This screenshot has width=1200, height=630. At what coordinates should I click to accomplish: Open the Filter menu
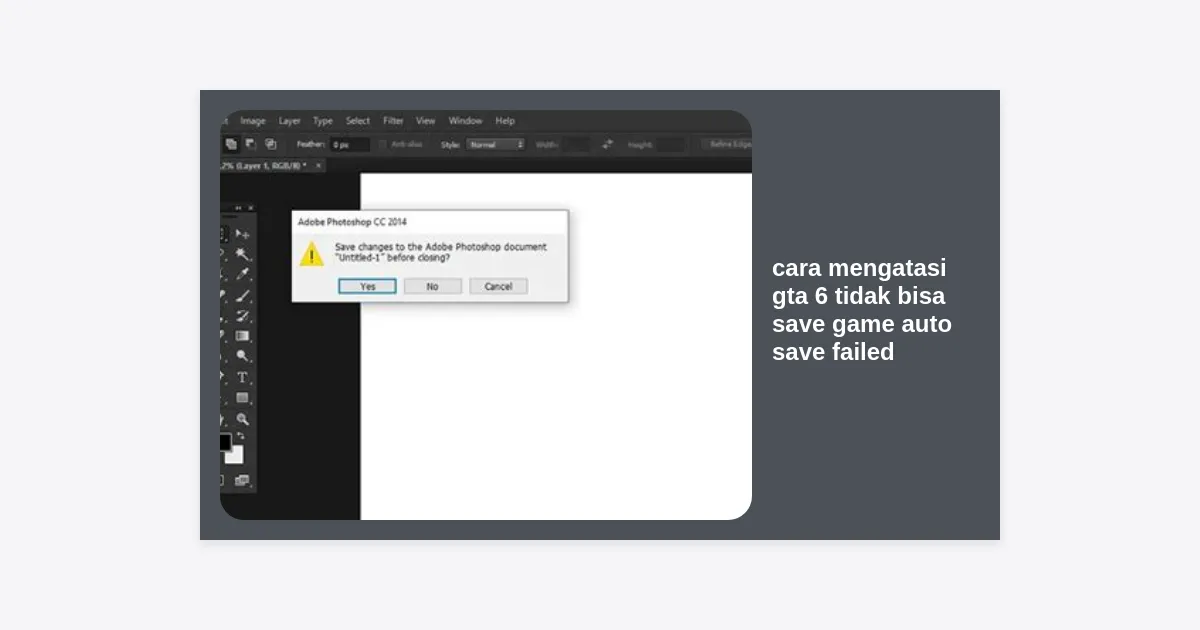click(x=393, y=121)
